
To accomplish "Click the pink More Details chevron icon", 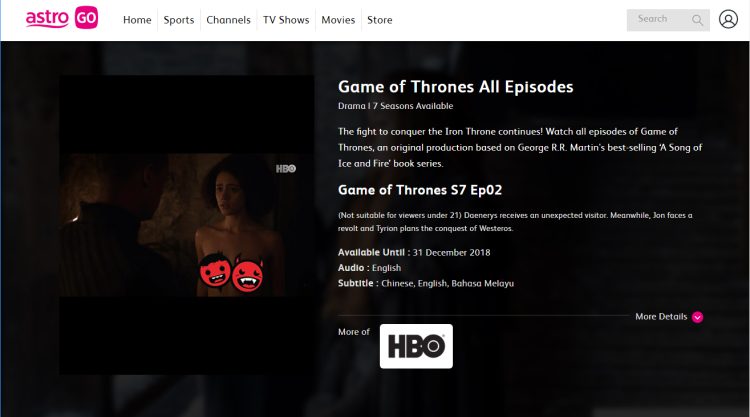I will pyautogui.click(x=697, y=317).
